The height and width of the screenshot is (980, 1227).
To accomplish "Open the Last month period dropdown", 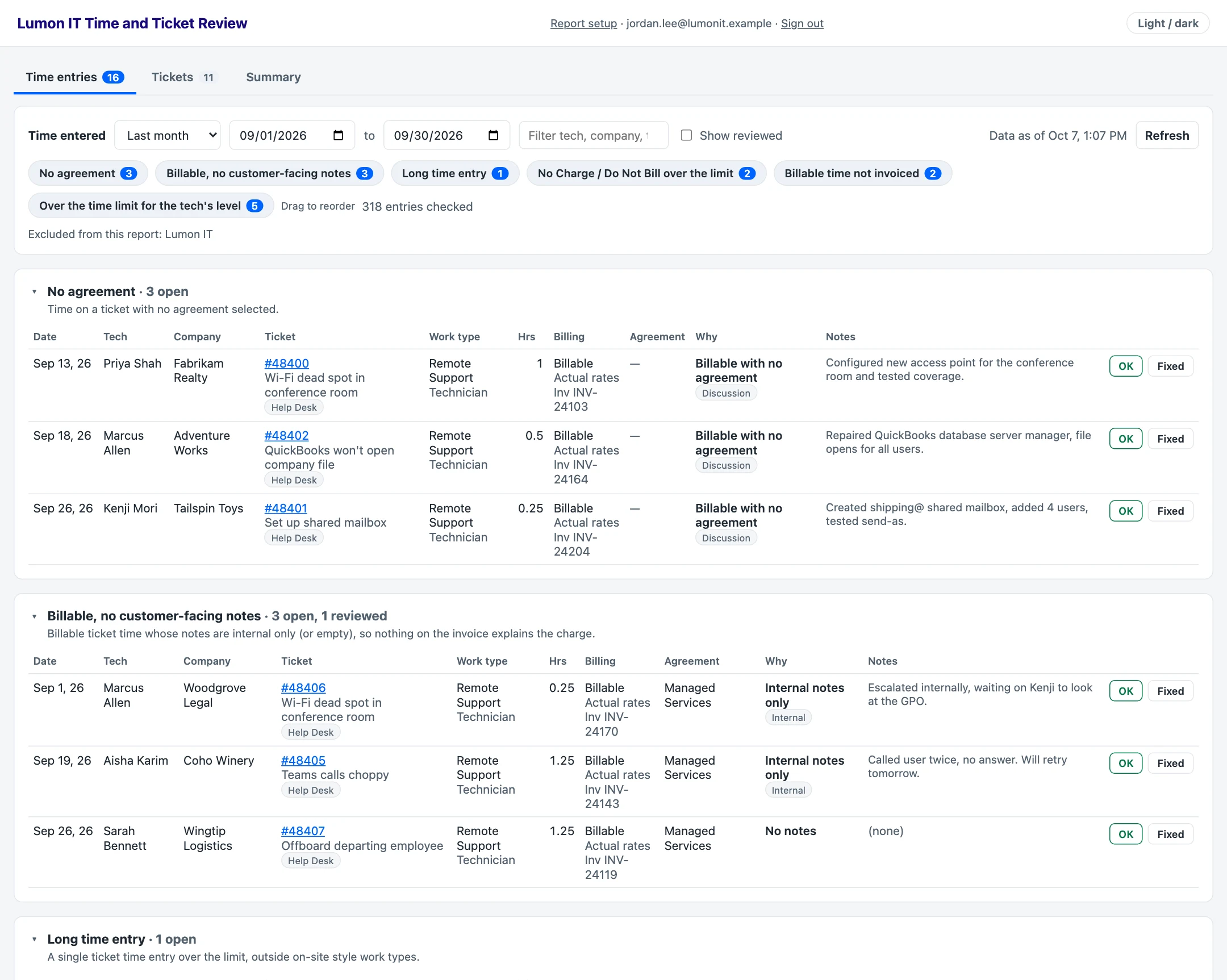I will pos(168,135).
